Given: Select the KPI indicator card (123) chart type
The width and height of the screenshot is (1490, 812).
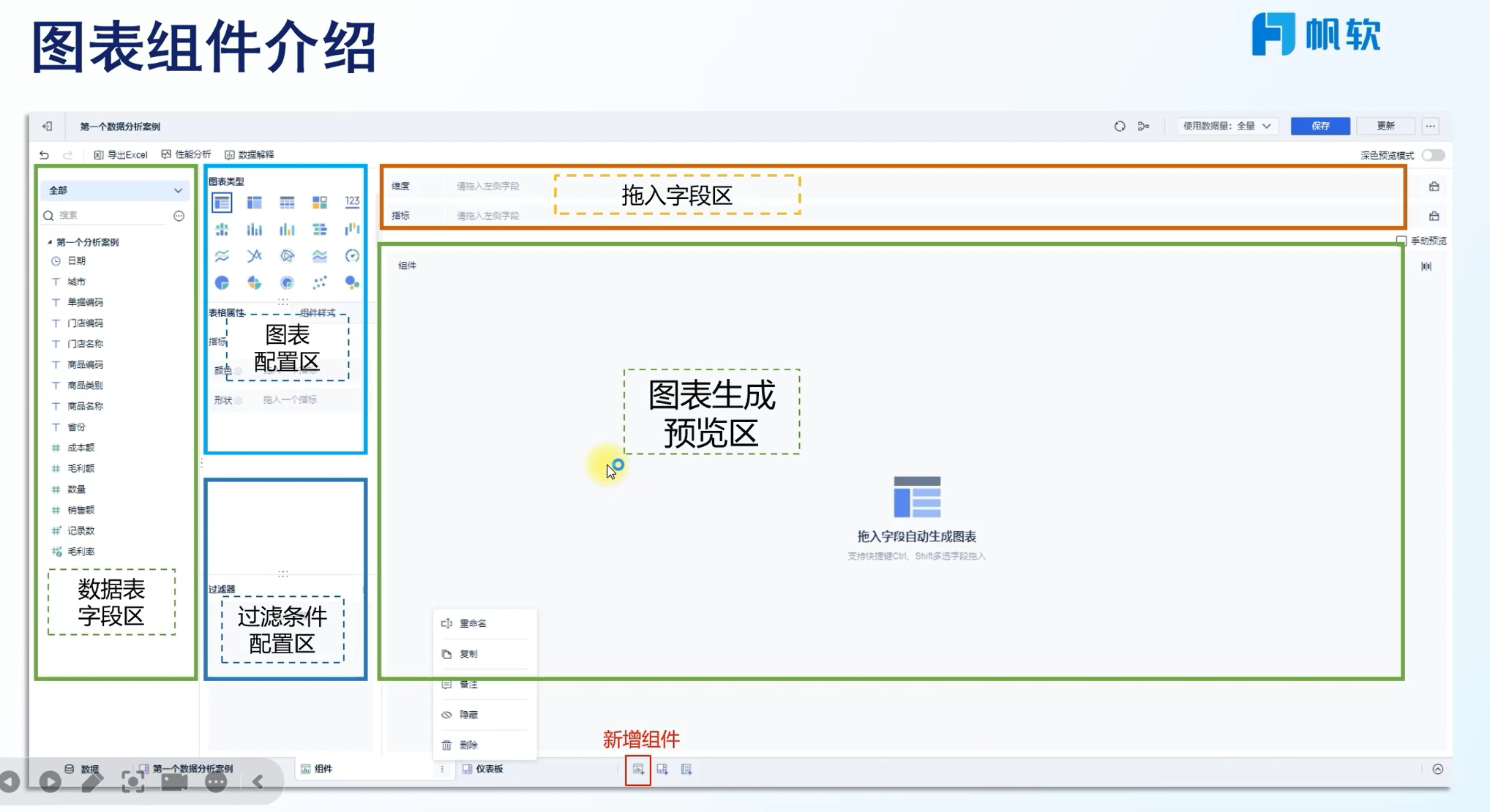Looking at the screenshot, I should (x=352, y=202).
